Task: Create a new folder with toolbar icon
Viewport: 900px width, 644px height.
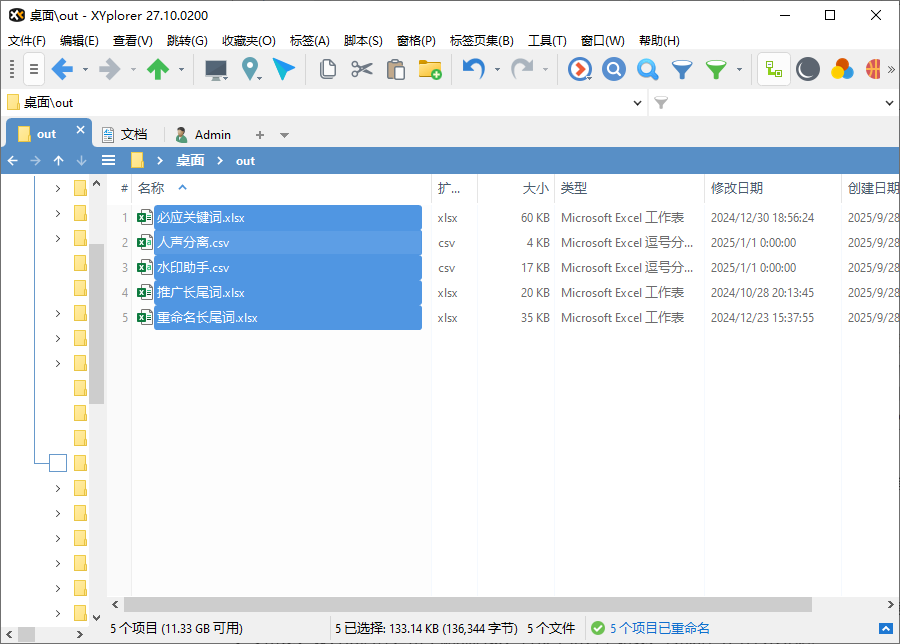Action: click(429, 69)
